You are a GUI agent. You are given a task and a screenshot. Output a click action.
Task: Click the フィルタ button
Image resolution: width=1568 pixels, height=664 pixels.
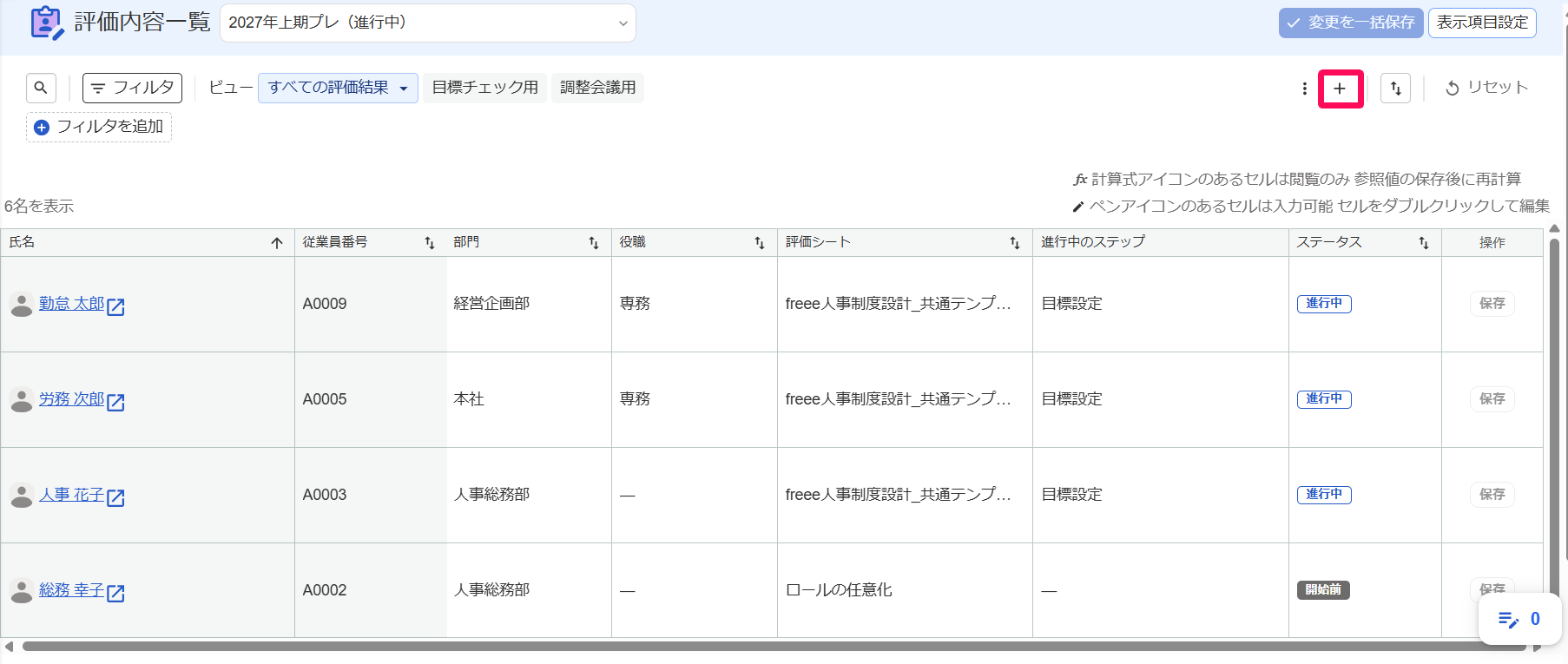(132, 88)
